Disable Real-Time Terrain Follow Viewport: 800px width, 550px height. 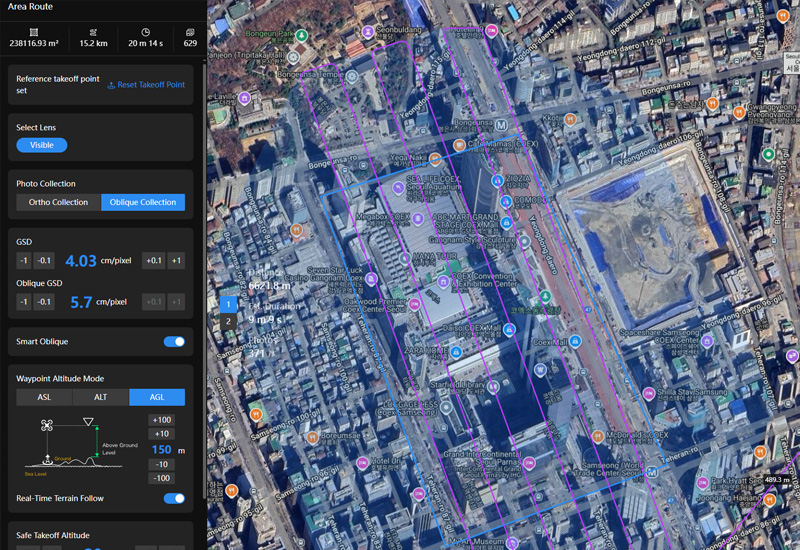(174, 498)
